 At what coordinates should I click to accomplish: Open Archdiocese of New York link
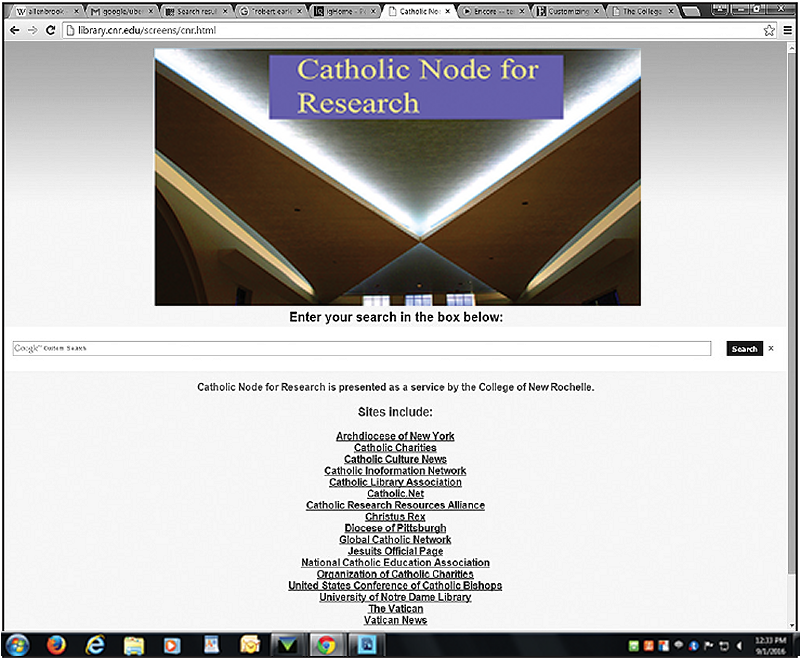pos(395,436)
